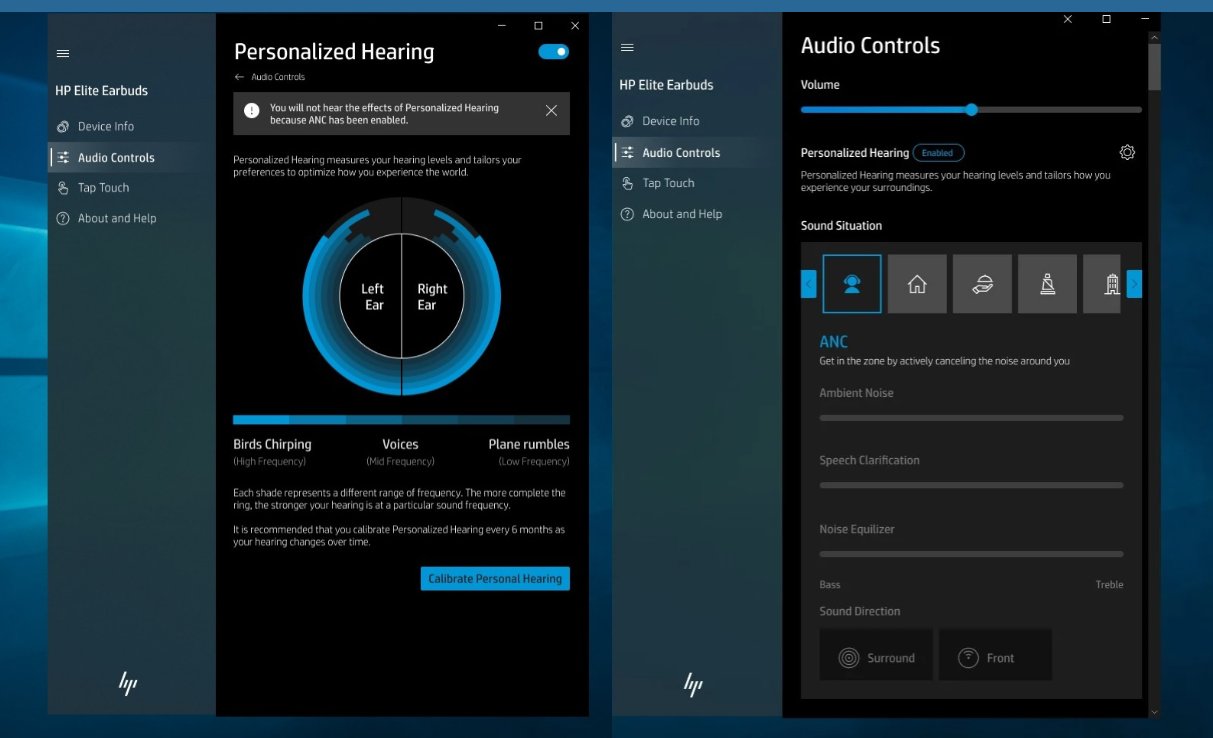Screen dimensions: 1213x738
Task: Click the scroll down arrow in right window
Action: point(1155,712)
